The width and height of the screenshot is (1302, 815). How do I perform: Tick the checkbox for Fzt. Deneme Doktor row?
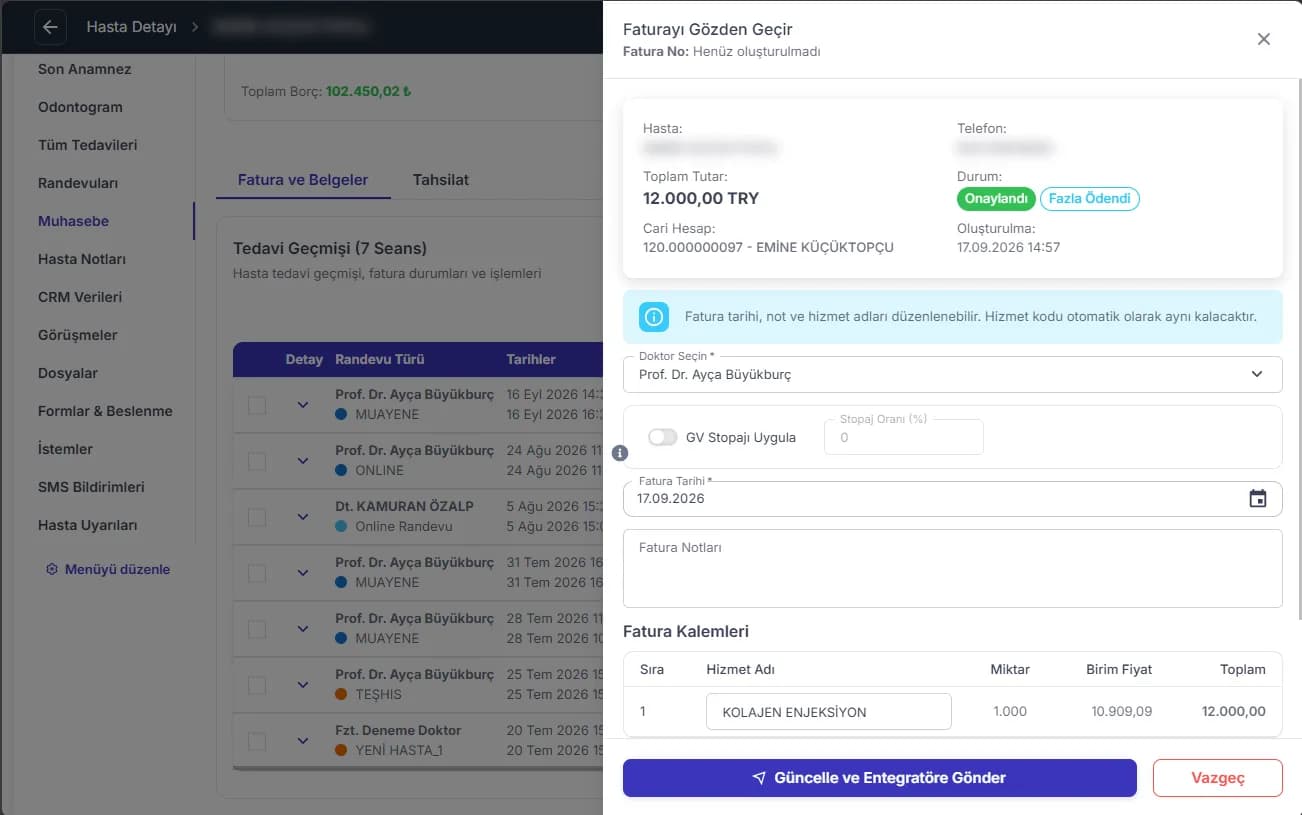[257, 741]
